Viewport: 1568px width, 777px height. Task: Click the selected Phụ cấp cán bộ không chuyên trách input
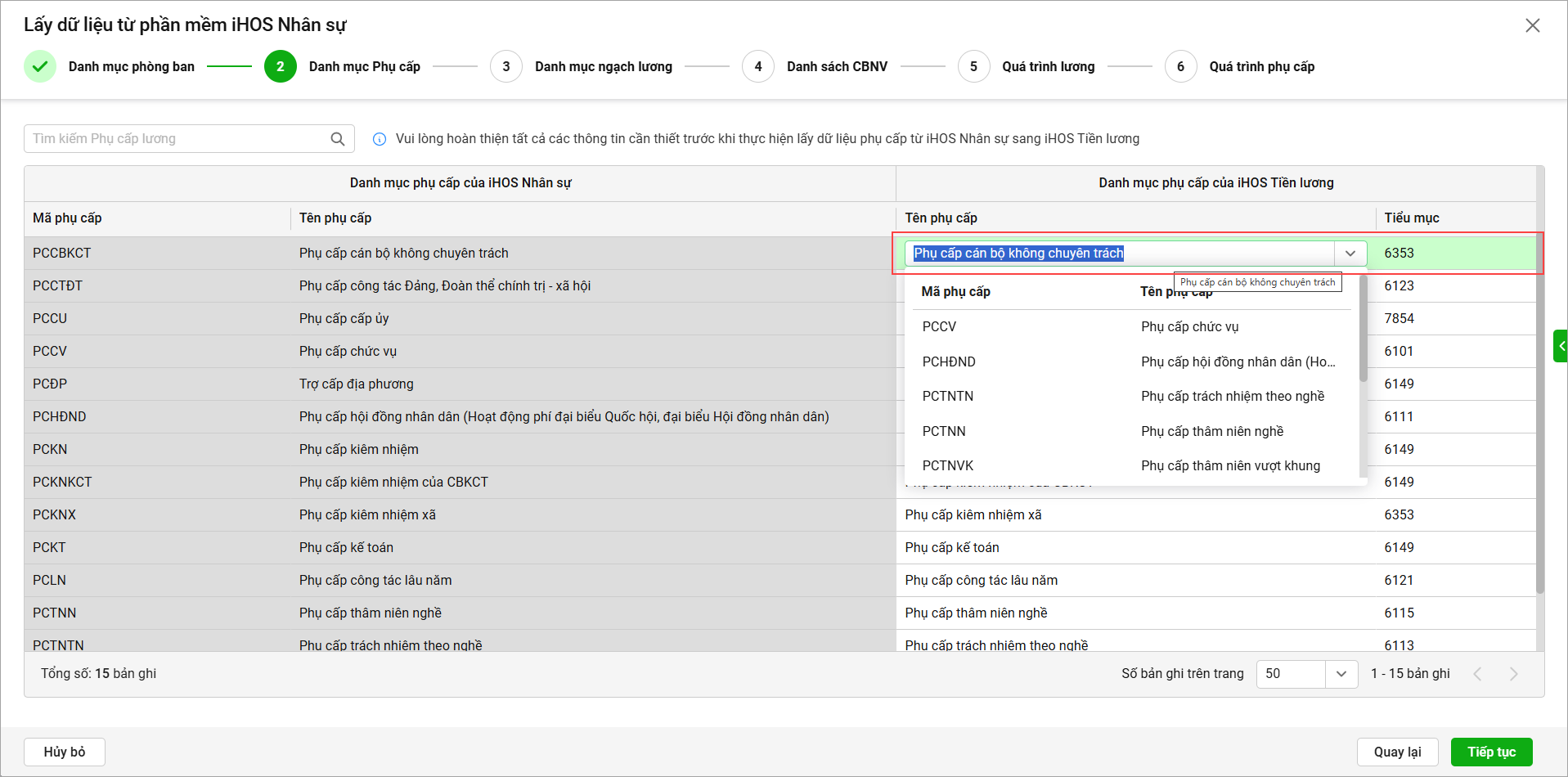[1119, 254]
